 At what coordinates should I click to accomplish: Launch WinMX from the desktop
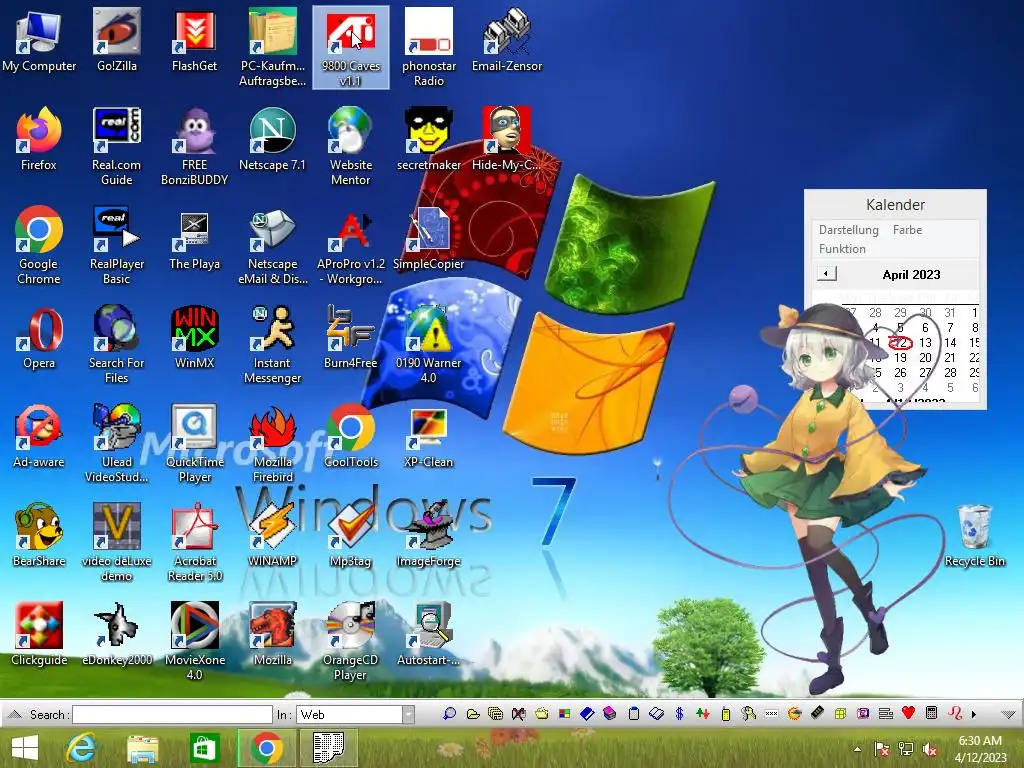[194, 337]
